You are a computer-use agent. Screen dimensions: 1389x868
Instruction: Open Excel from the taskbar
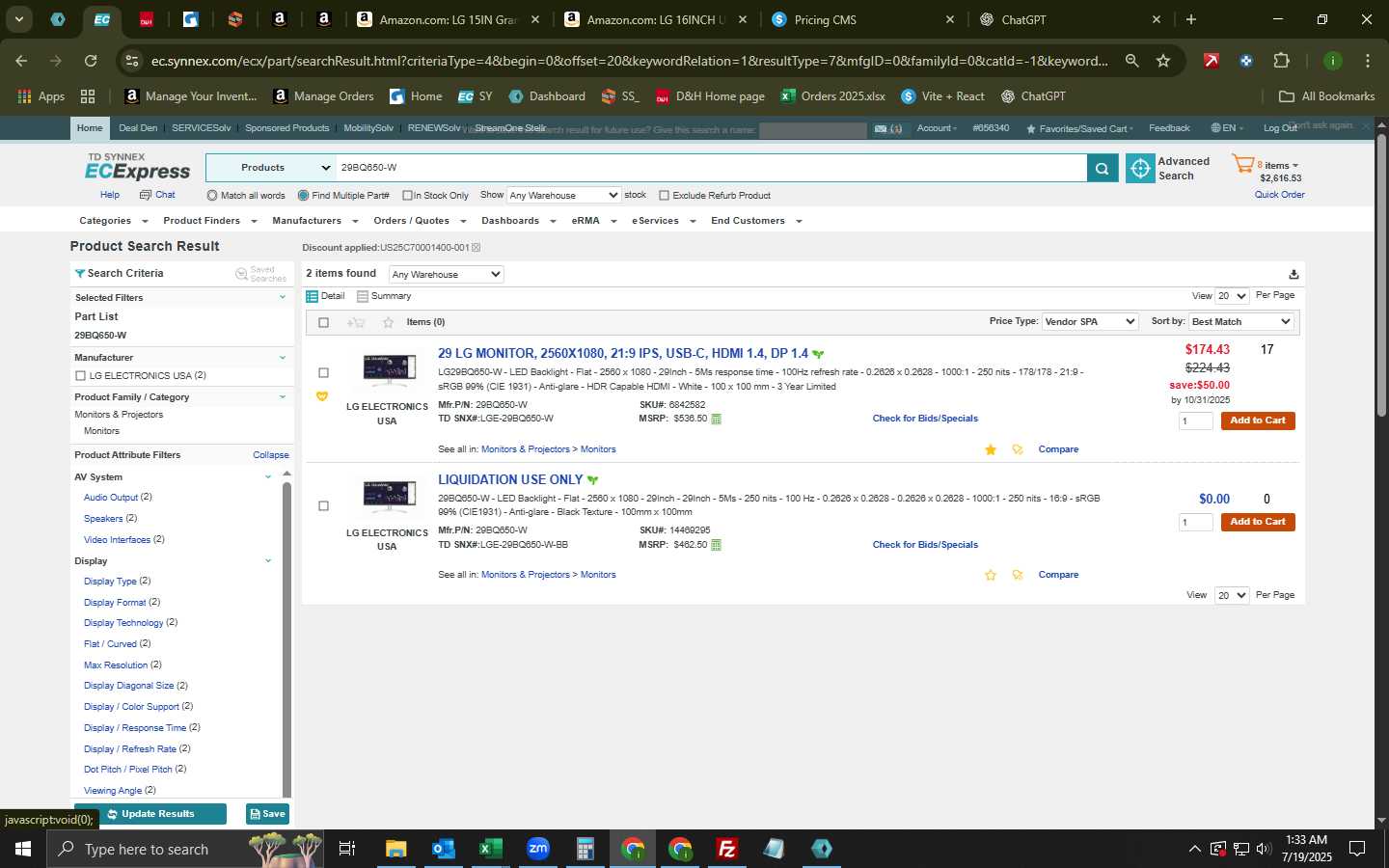point(490,849)
